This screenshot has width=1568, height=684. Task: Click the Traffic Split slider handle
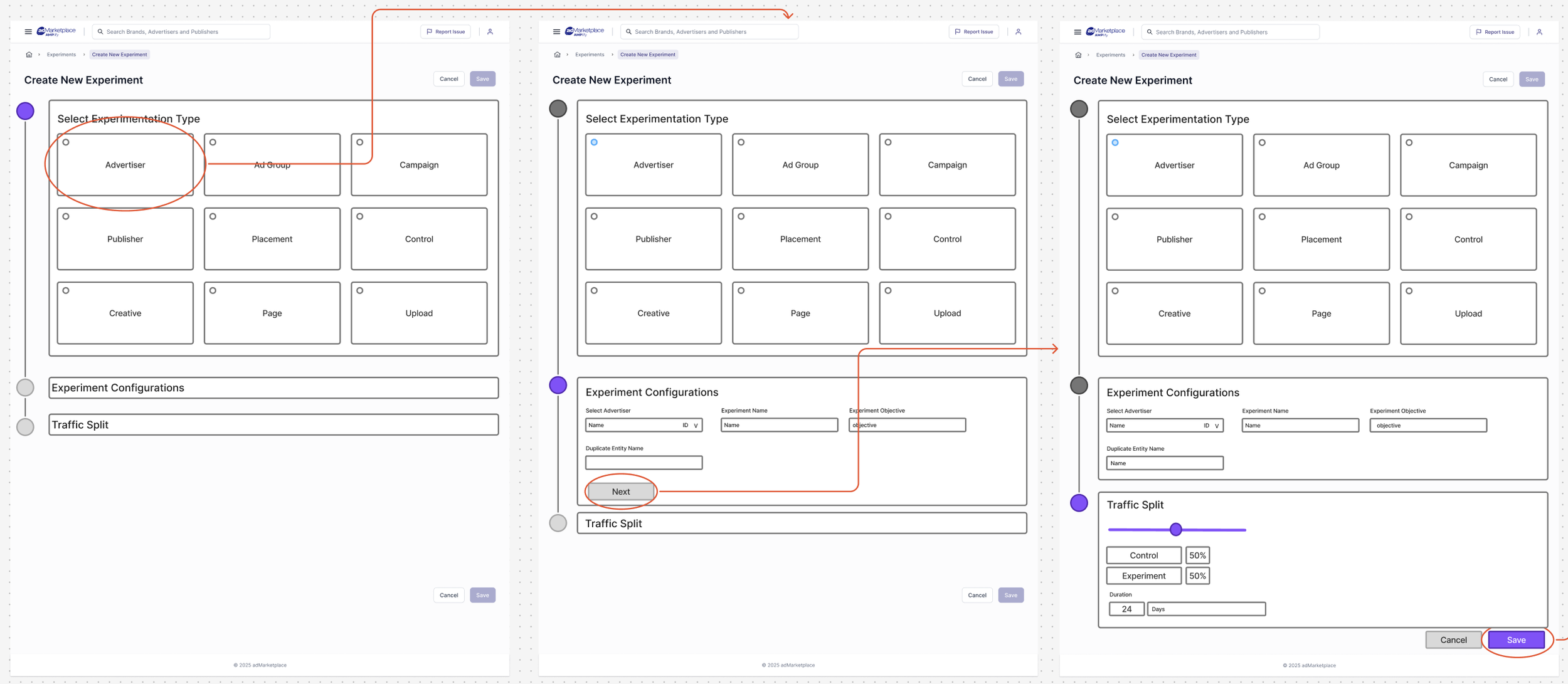[x=1175, y=530]
